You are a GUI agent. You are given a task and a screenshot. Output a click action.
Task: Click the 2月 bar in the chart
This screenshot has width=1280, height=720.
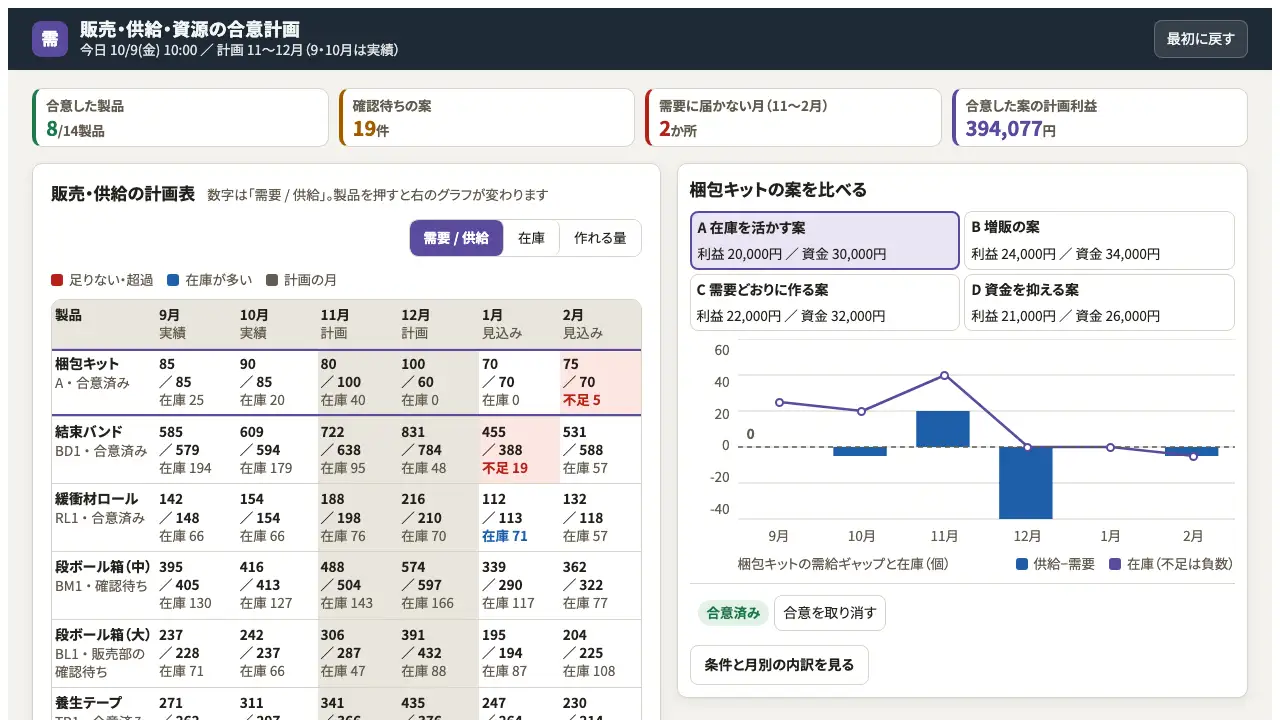pos(1192,451)
